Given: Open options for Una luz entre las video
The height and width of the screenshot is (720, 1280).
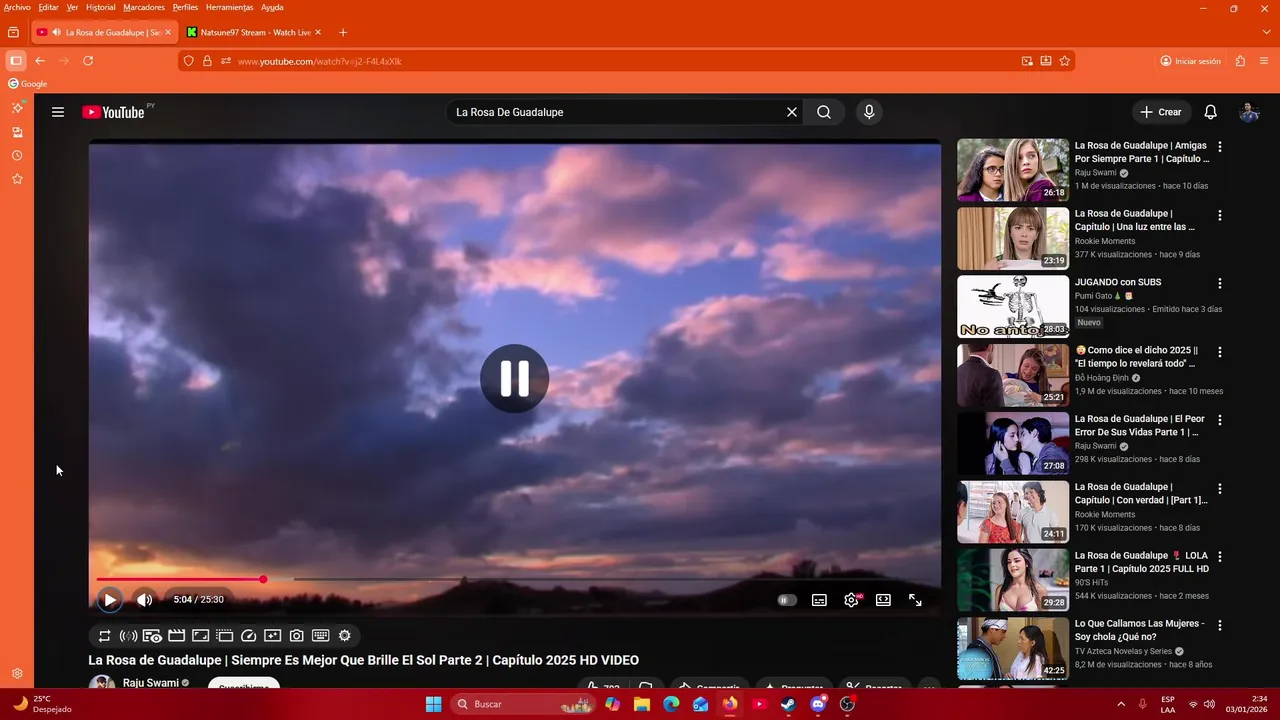Looking at the screenshot, I should [1220, 215].
